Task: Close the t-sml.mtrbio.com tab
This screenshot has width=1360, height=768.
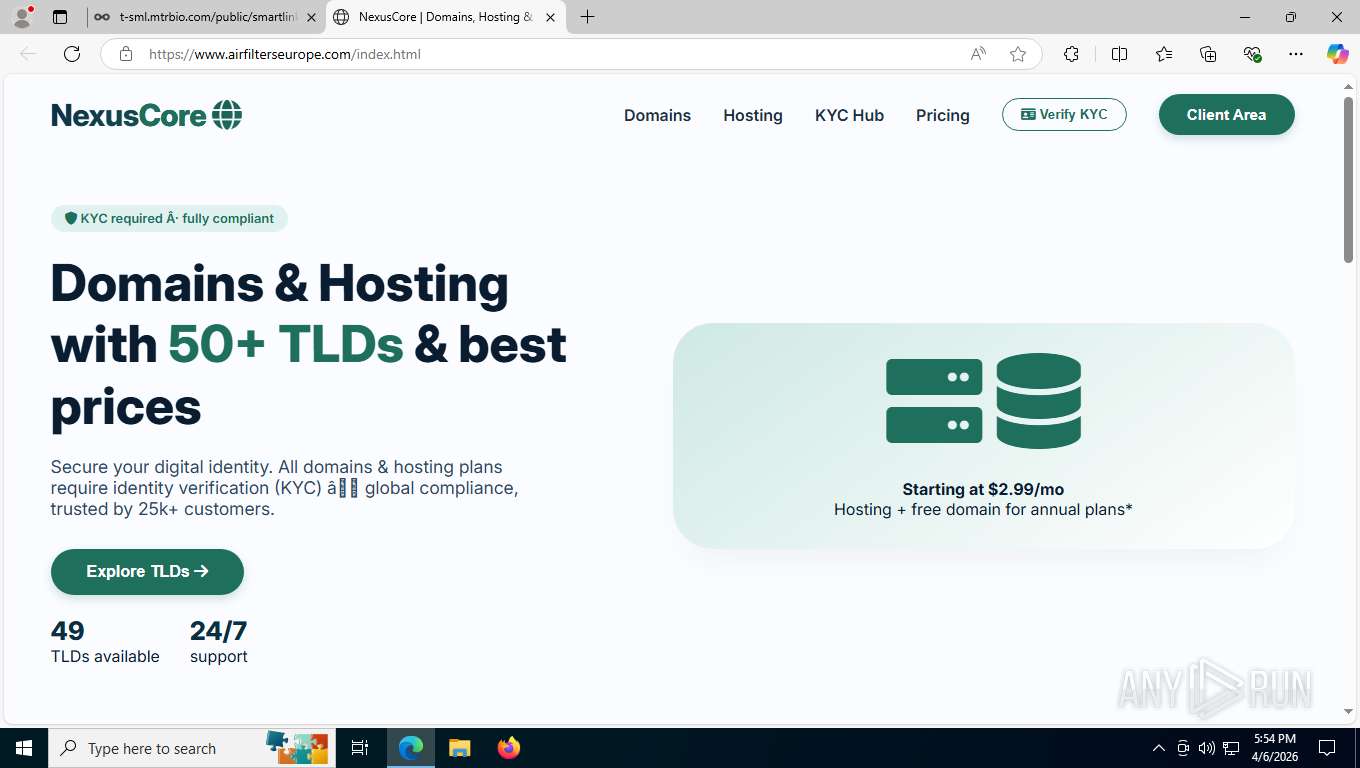Action: pyautogui.click(x=311, y=17)
